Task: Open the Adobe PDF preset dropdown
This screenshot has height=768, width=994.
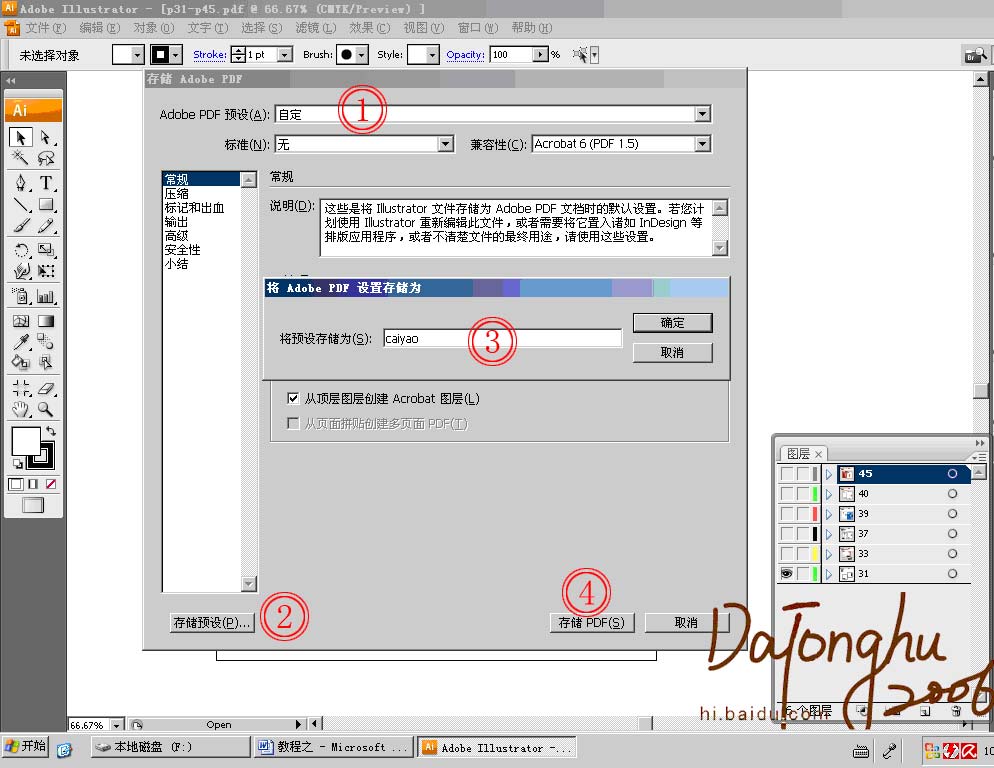Action: pos(702,114)
